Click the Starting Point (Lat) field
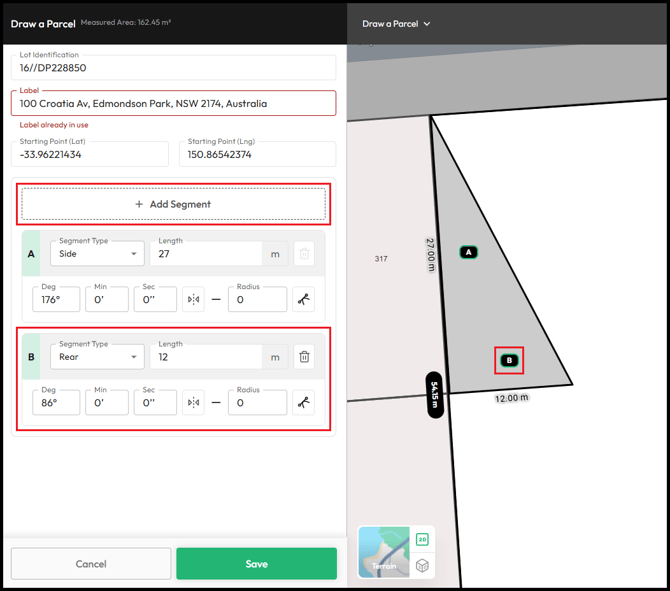Image resolution: width=670 pixels, height=591 pixels. pos(91,154)
